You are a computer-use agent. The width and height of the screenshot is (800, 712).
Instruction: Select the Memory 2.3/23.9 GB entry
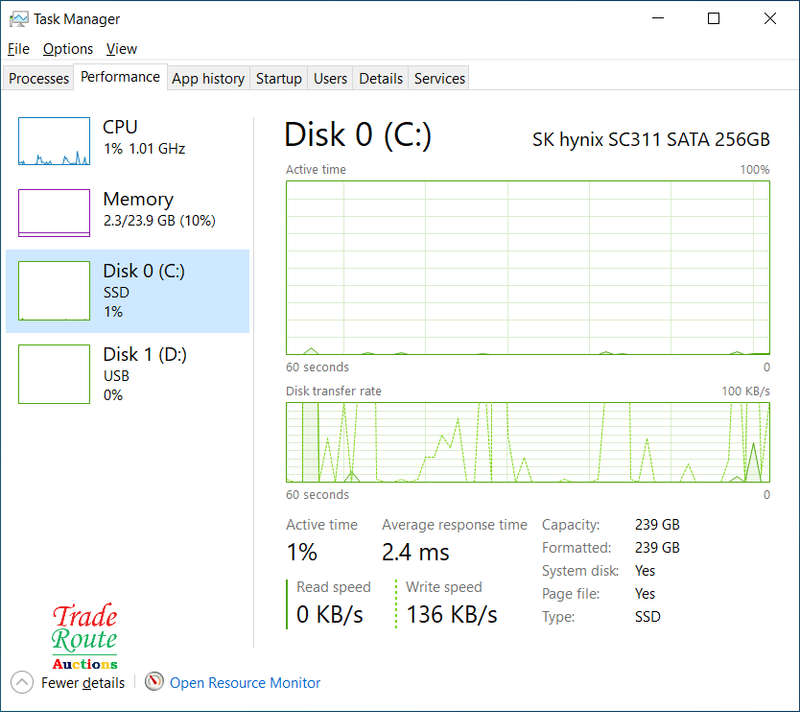click(159, 210)
